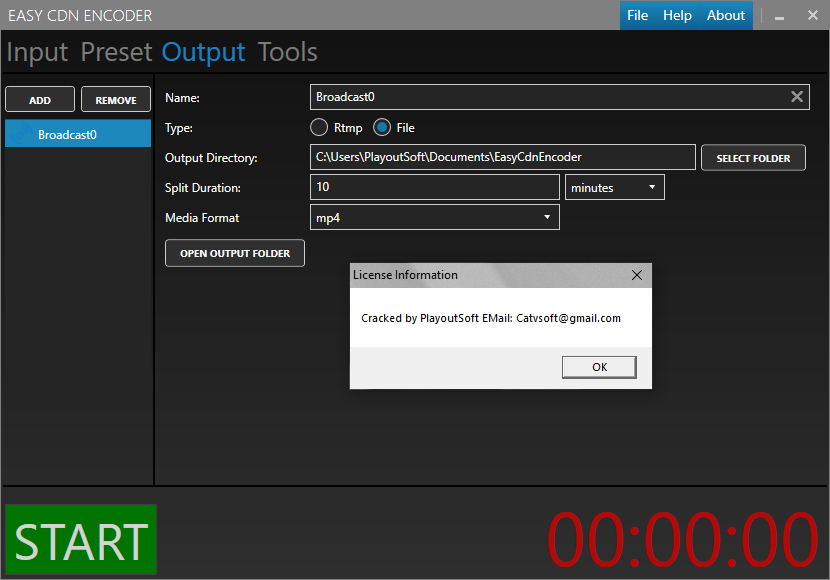Open the About menu
Screen dimensions: 830x580
(x=725, y=15)
